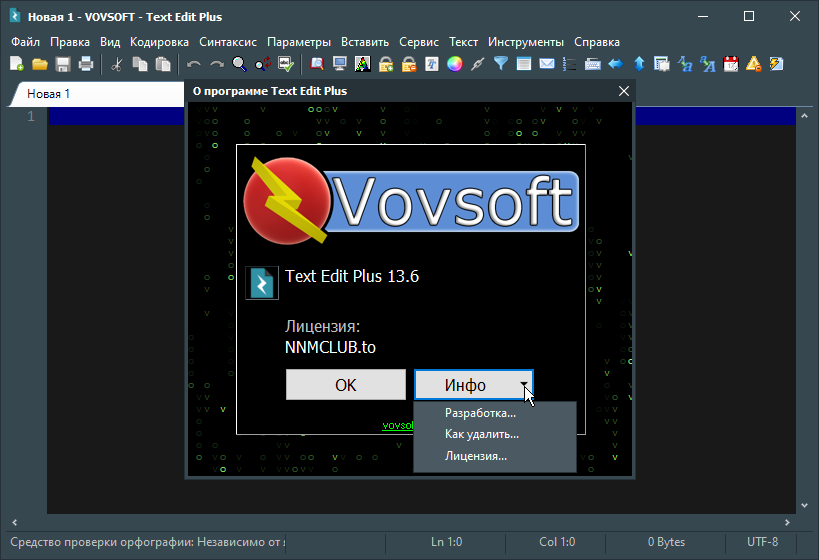Toggle the numbered lines icon
The width and height of the screenshot is (819, 560).
pos(569,64)
